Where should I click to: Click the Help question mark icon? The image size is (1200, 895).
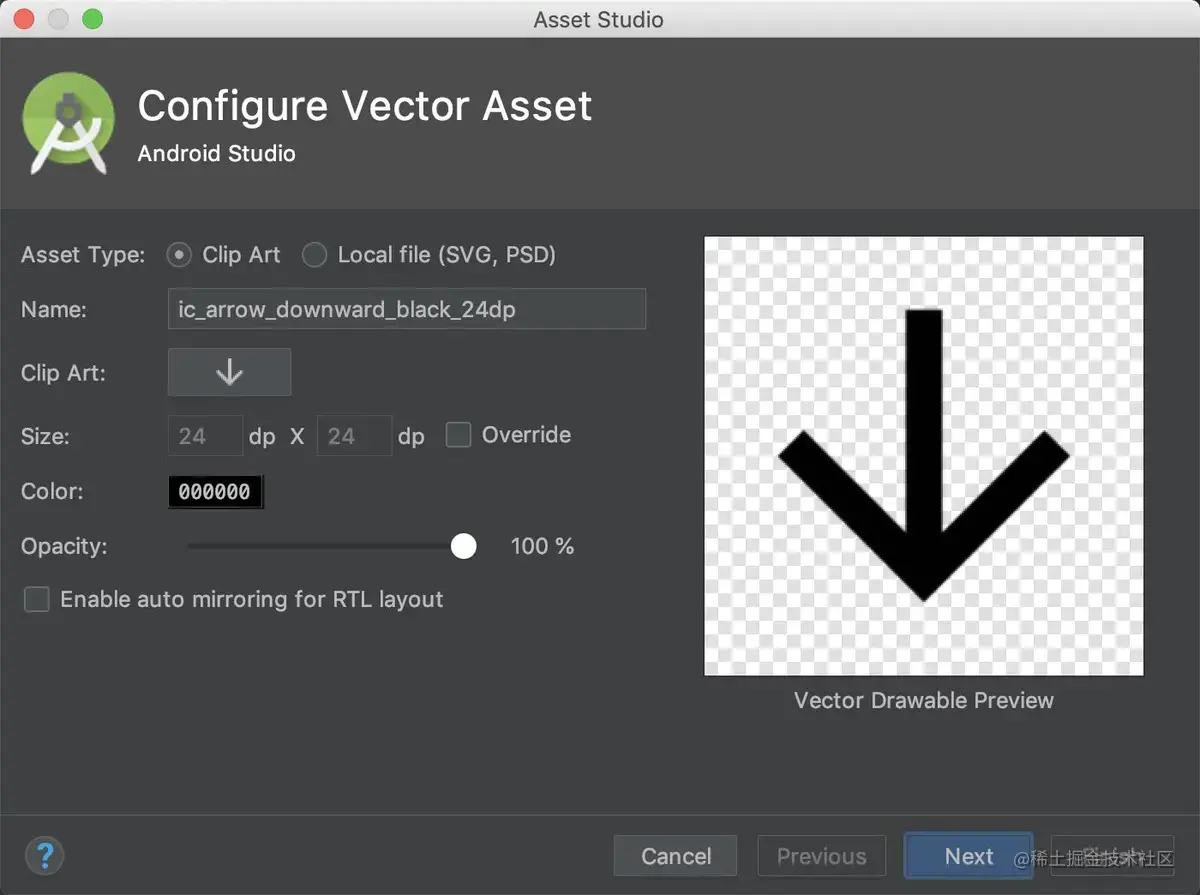click(x=44, y=855)
